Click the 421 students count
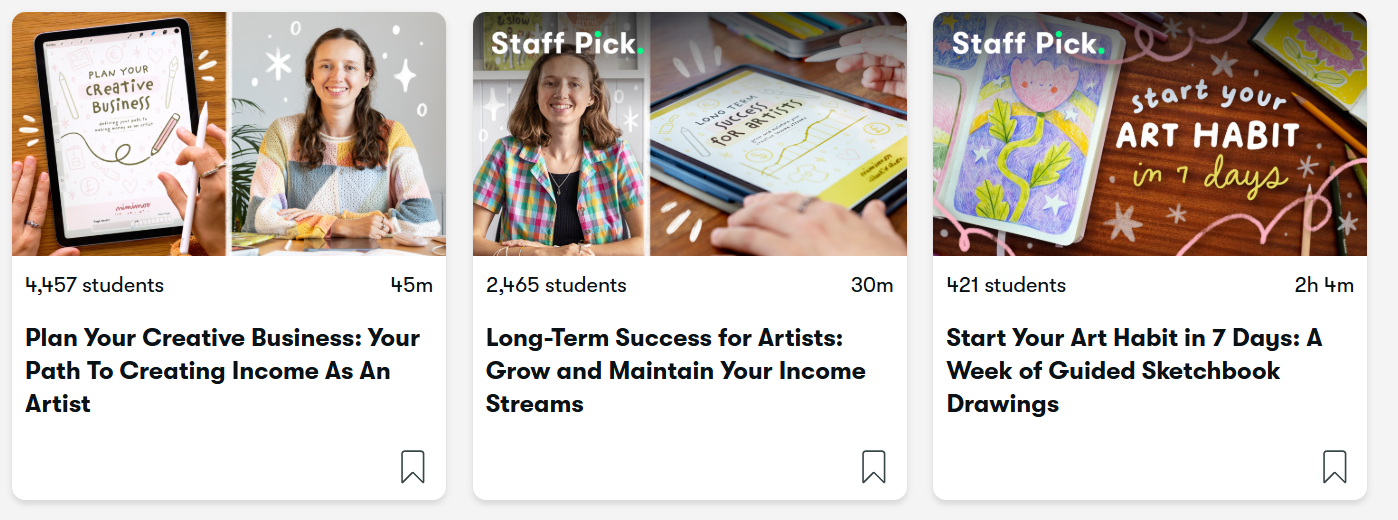 point(1006,285)
